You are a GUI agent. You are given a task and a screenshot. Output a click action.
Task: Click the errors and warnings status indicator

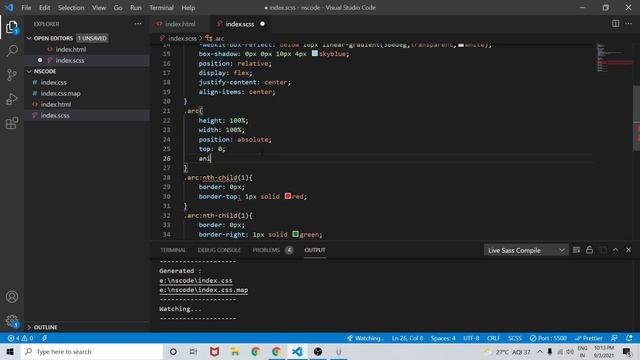pyautogui.click(x=20, y=338)
